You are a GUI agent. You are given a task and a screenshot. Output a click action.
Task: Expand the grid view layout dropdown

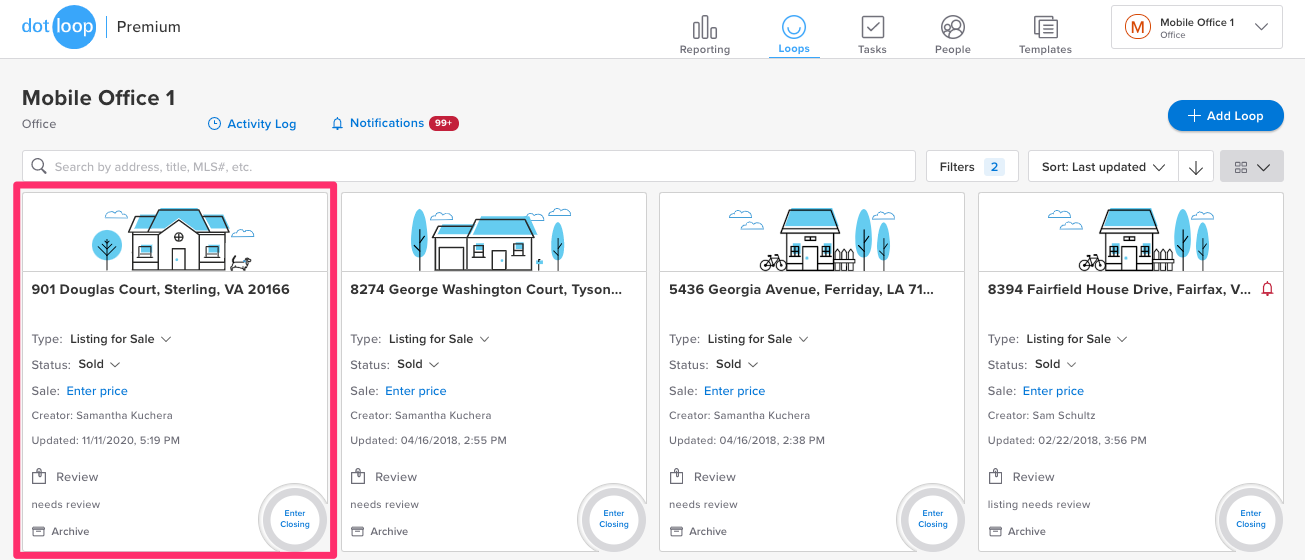pos(1251,167)
